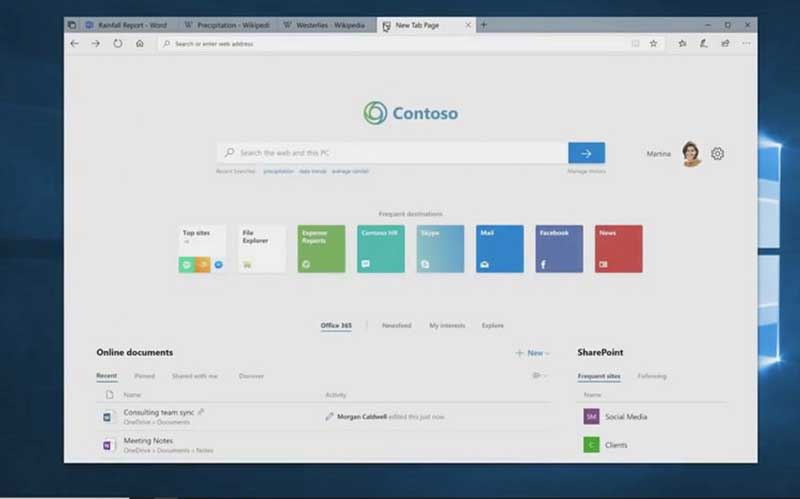Screen dimensions: 800x499
Task: Select SharePoint Following tab
Action: click(x=652, y=377)
